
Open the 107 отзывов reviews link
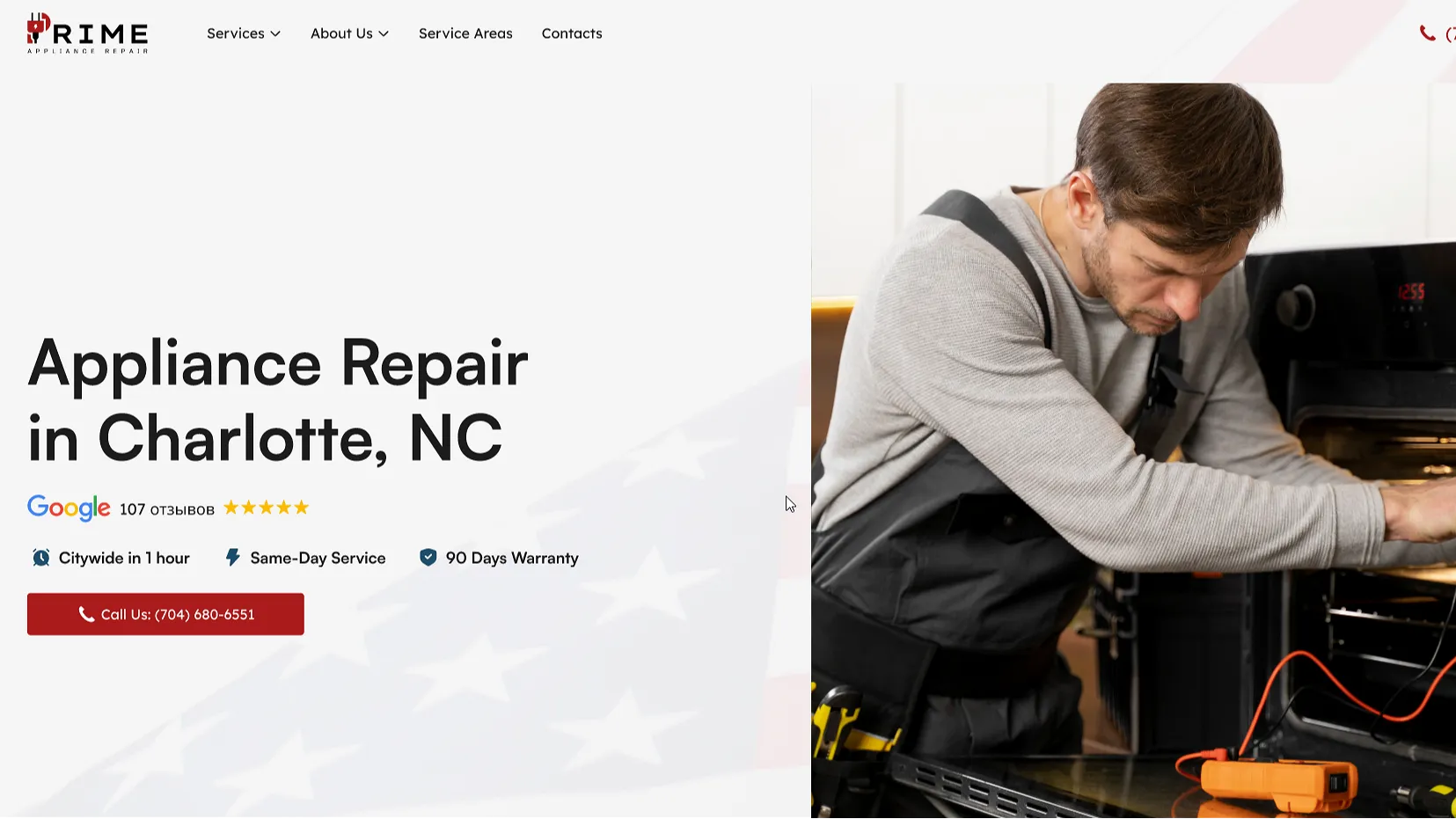[167, 509]
